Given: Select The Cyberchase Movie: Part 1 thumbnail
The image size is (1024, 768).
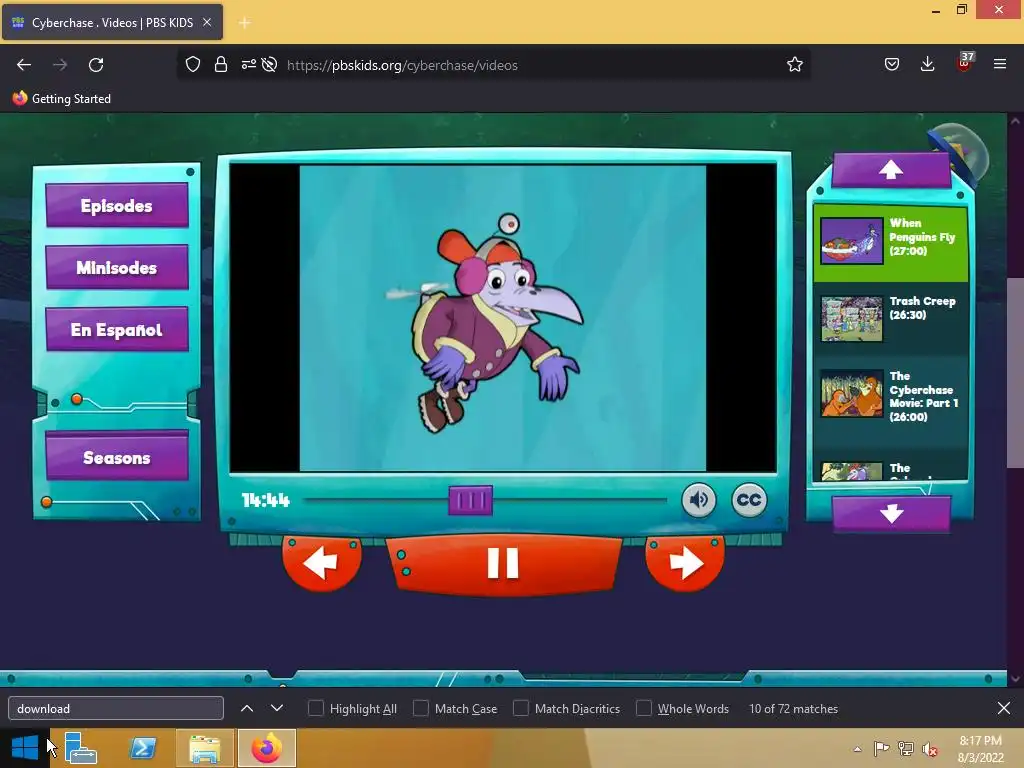Looking at the screenshot, I should click(852, 394).
